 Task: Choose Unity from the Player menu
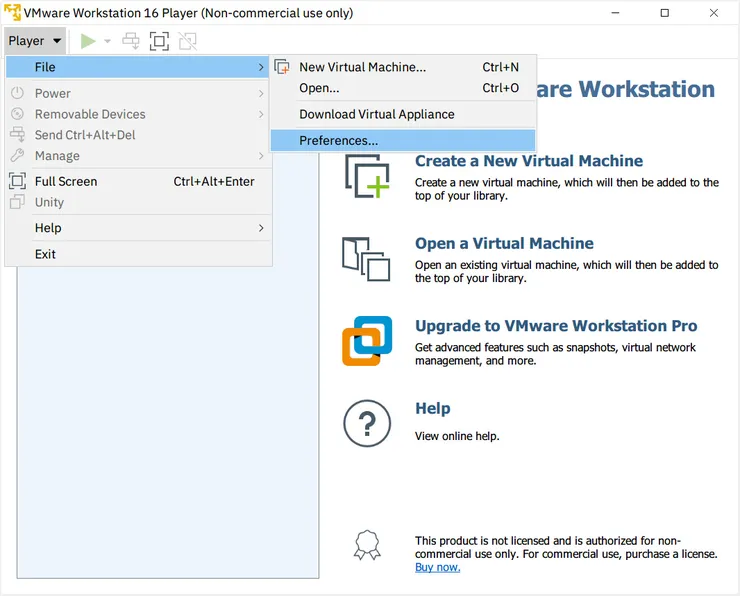pos(137,202)
